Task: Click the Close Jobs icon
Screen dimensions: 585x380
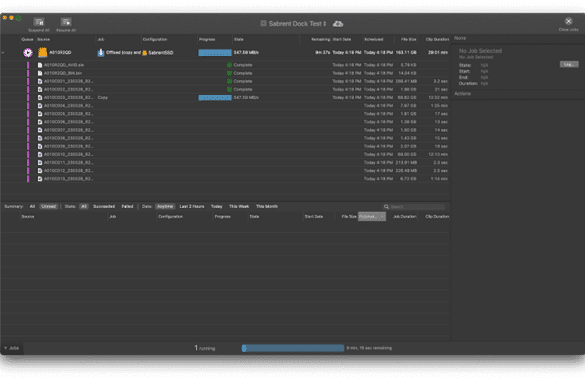Action: pyautogui.click(x=568, y=21)
